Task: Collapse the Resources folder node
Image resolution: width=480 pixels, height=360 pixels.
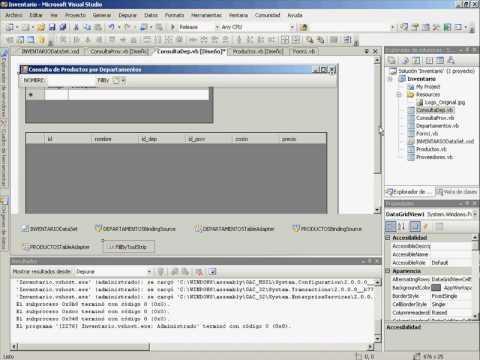Action: [x=398, y=95]
